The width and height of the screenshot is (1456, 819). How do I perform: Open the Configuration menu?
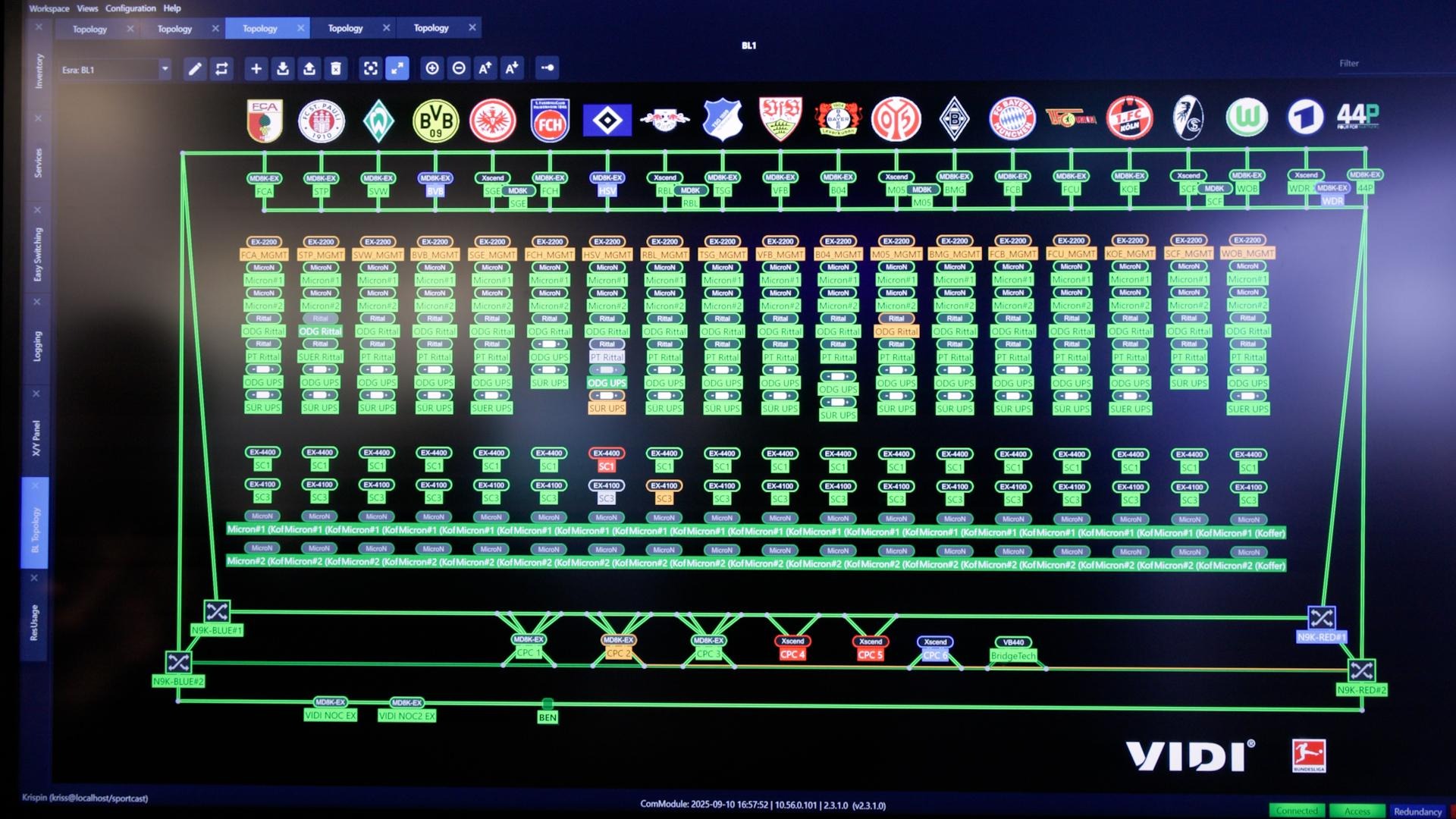130,8
